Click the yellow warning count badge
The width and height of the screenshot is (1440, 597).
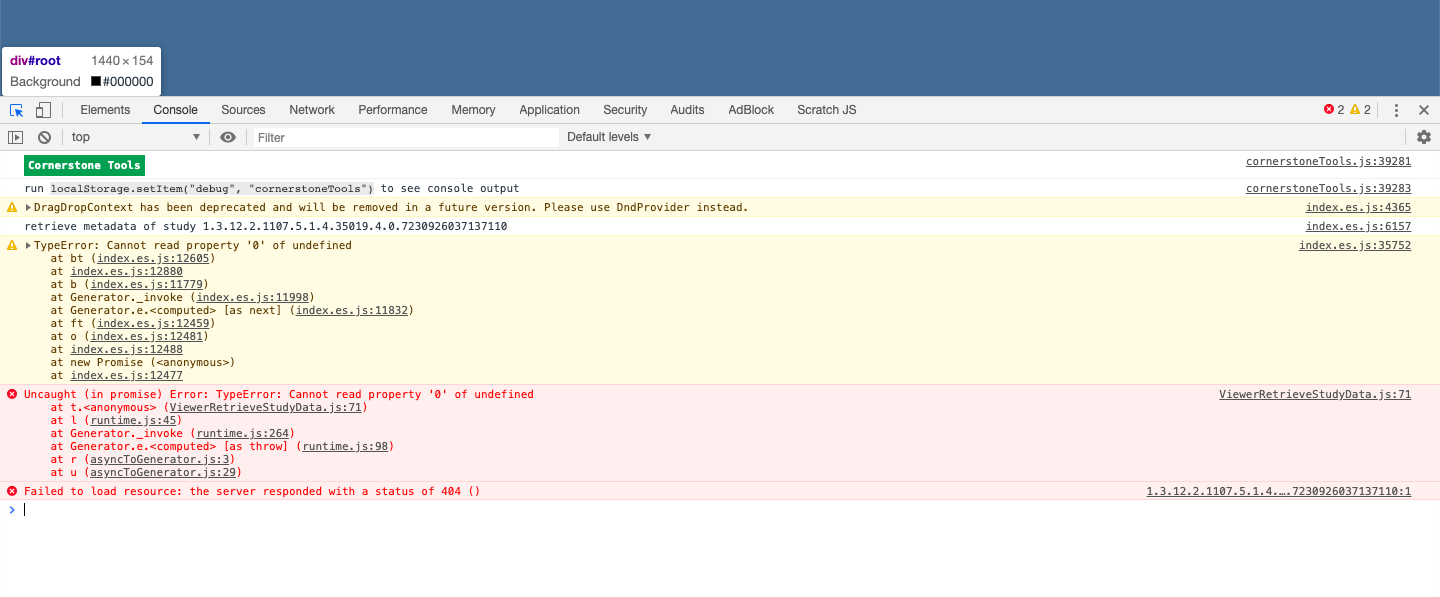(x=1361, y=110)
